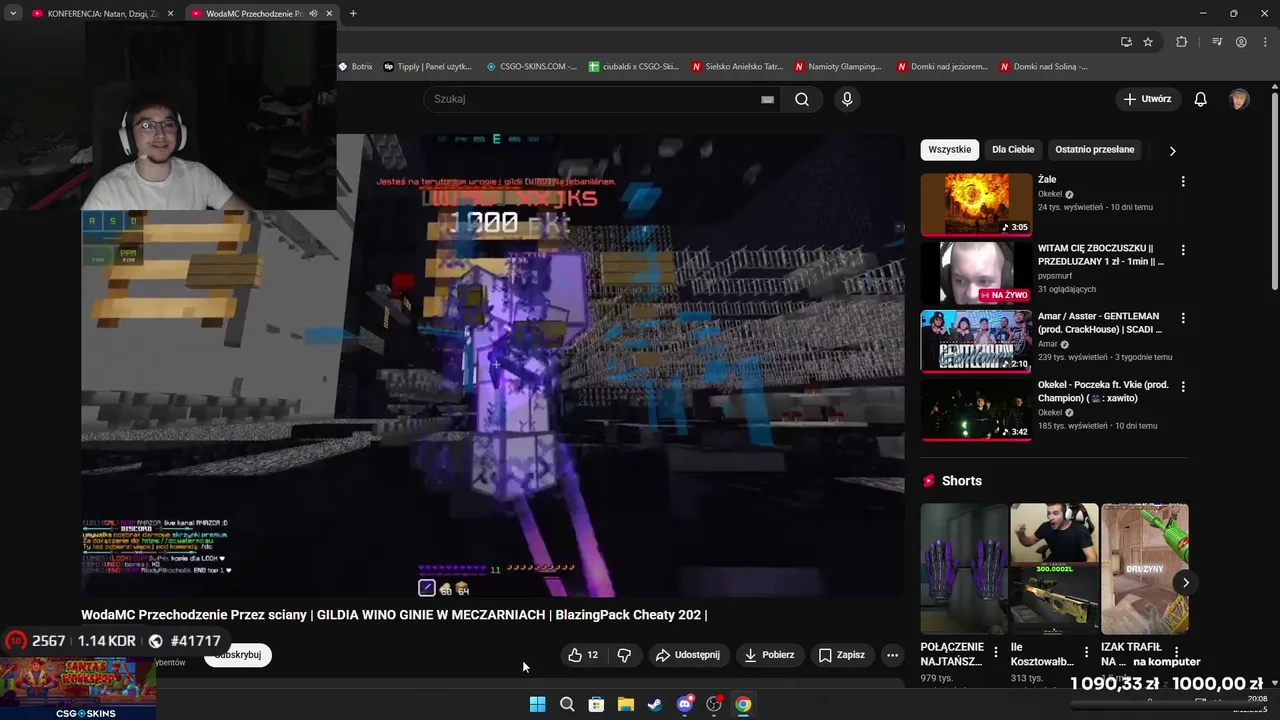1280x720 pixels.
Task: Open the Ile Kosztowałb short thumbnail
Action: tap(1054, 568)
